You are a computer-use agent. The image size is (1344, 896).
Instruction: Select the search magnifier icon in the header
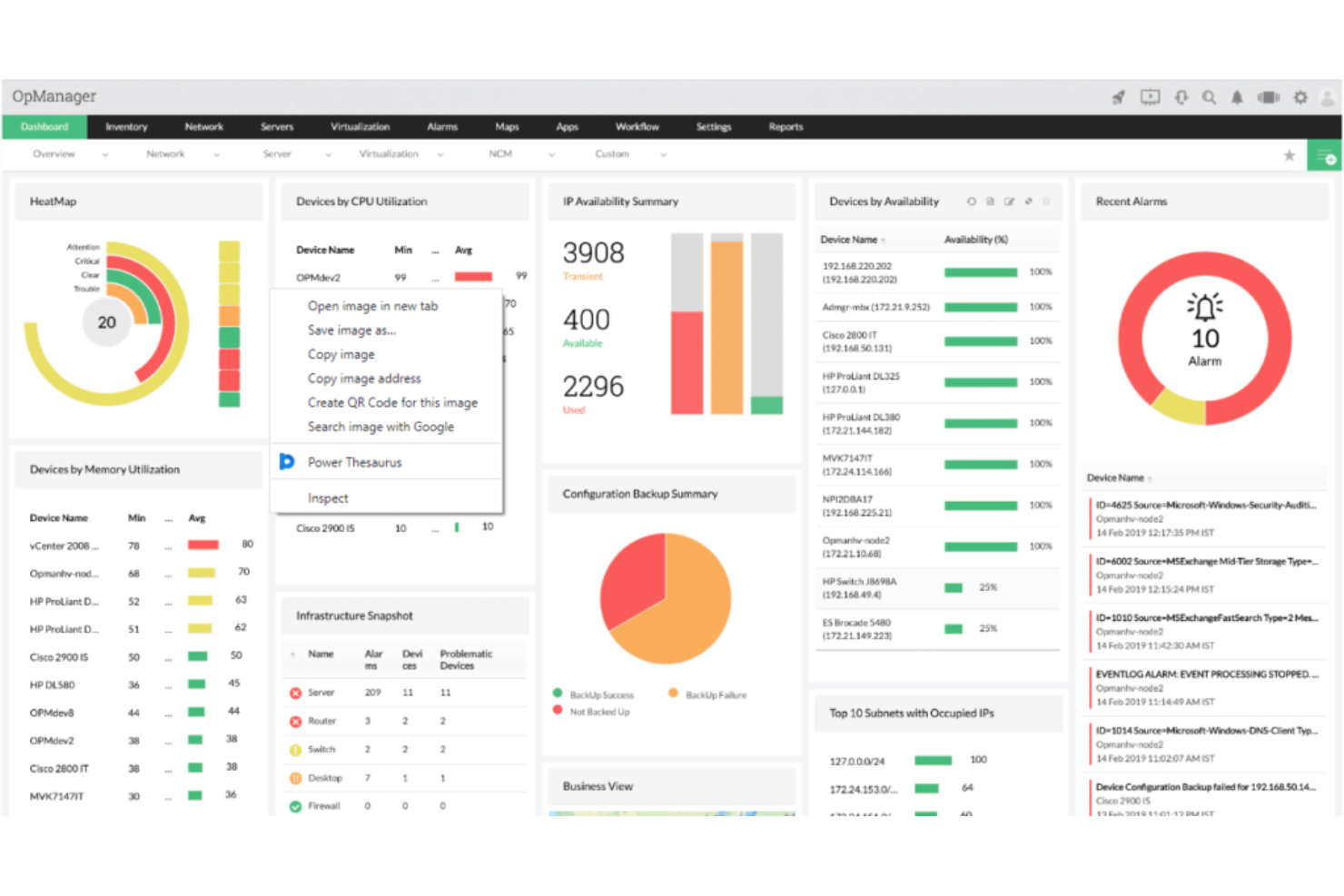(x=1209, y=97)
